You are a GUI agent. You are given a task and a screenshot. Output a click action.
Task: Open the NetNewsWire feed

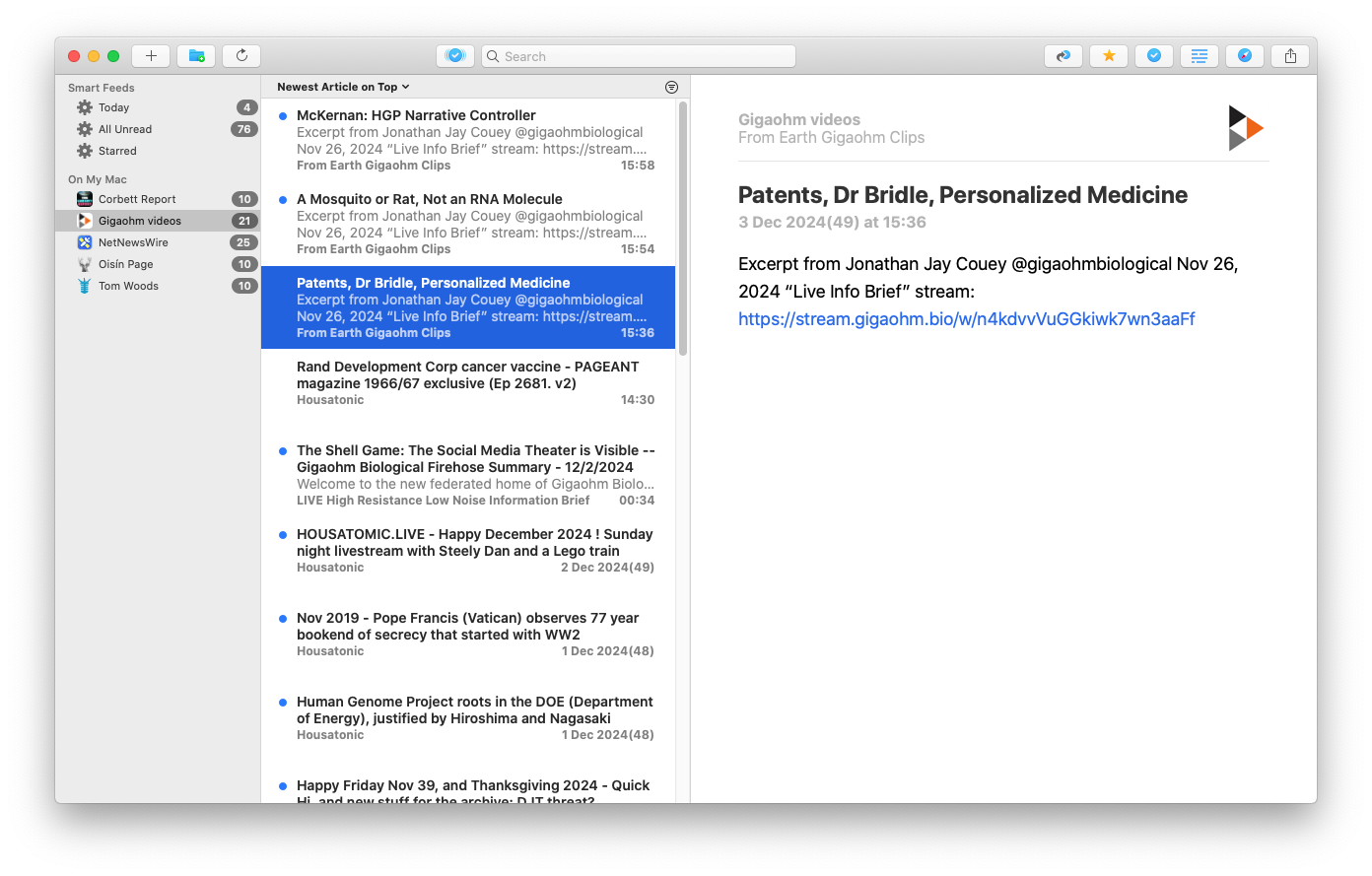pos(158,242)
